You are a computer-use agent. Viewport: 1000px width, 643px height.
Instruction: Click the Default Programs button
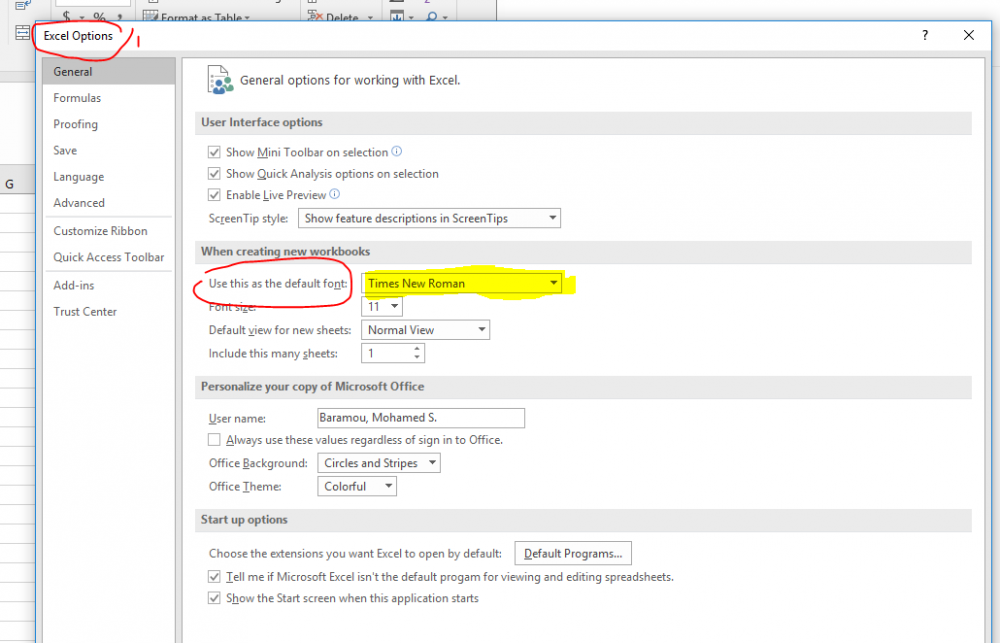tap(573, 553)
